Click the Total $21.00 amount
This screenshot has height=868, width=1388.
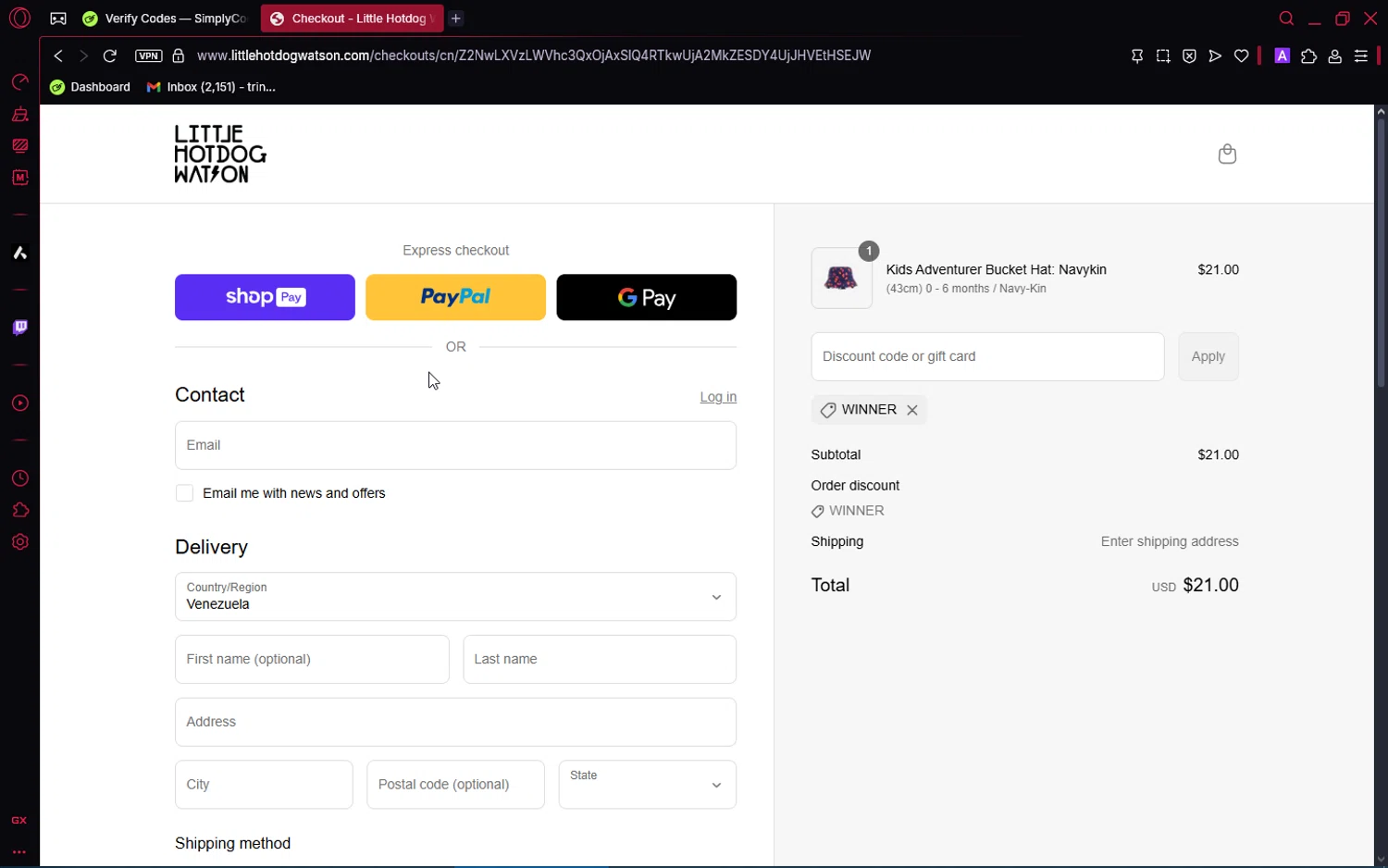pyautogui.click(x=1210, y=585)
